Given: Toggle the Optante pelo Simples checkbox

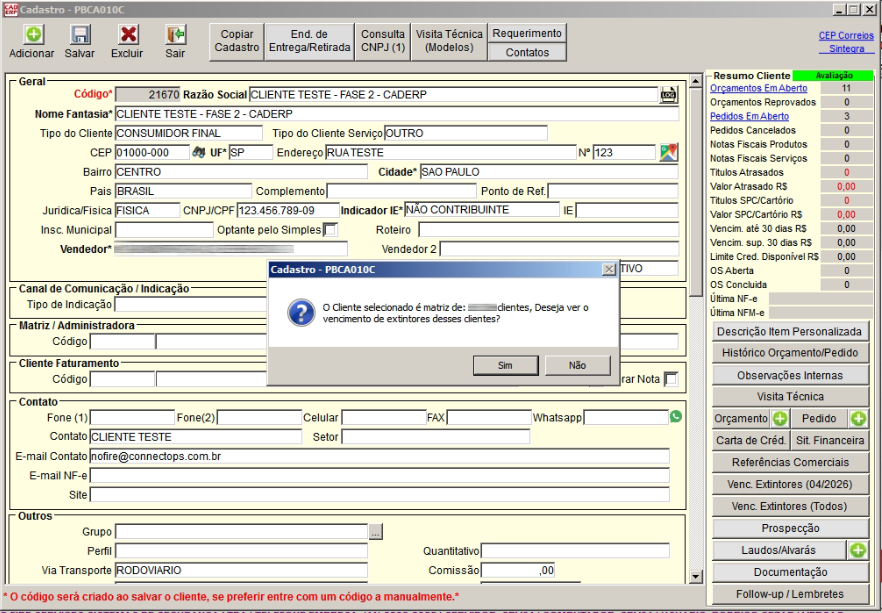Looking at the screenshot, I should point(331,230).
